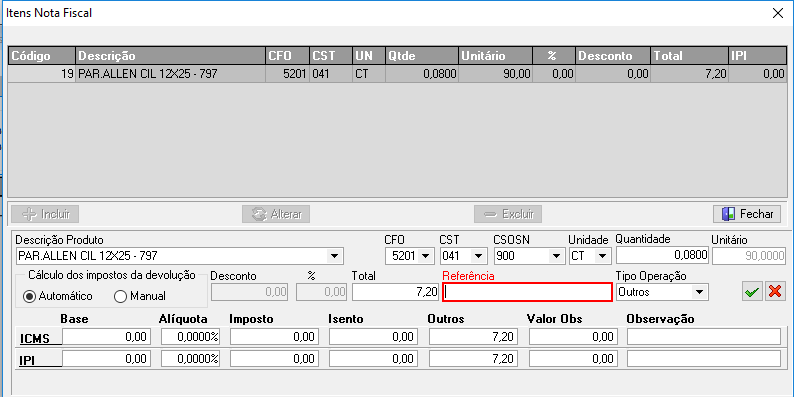
Task: Click the ICMS Alíquota field
Action: pos(190,337)
